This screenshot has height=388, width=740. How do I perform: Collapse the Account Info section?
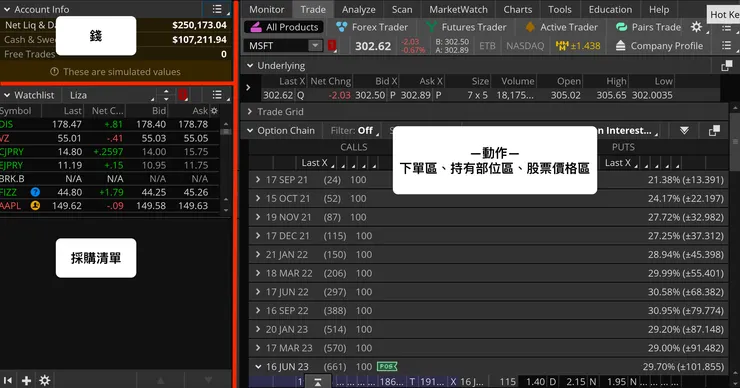click(7, 9)
